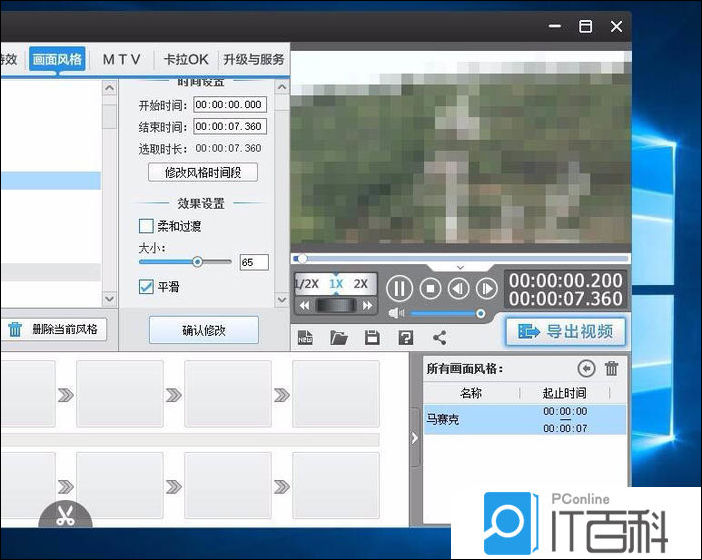Open the 卡拉OK tab
Screen dimensions: 702x560
tap(186, 59)
